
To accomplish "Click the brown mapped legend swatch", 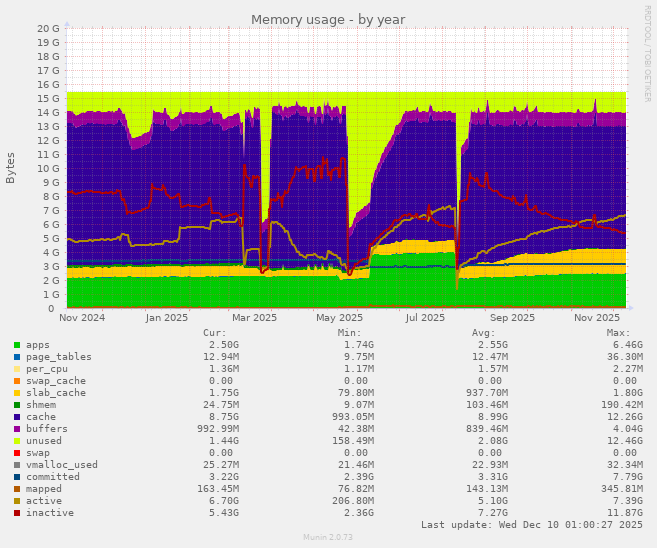I will click(x=17, y=489).
